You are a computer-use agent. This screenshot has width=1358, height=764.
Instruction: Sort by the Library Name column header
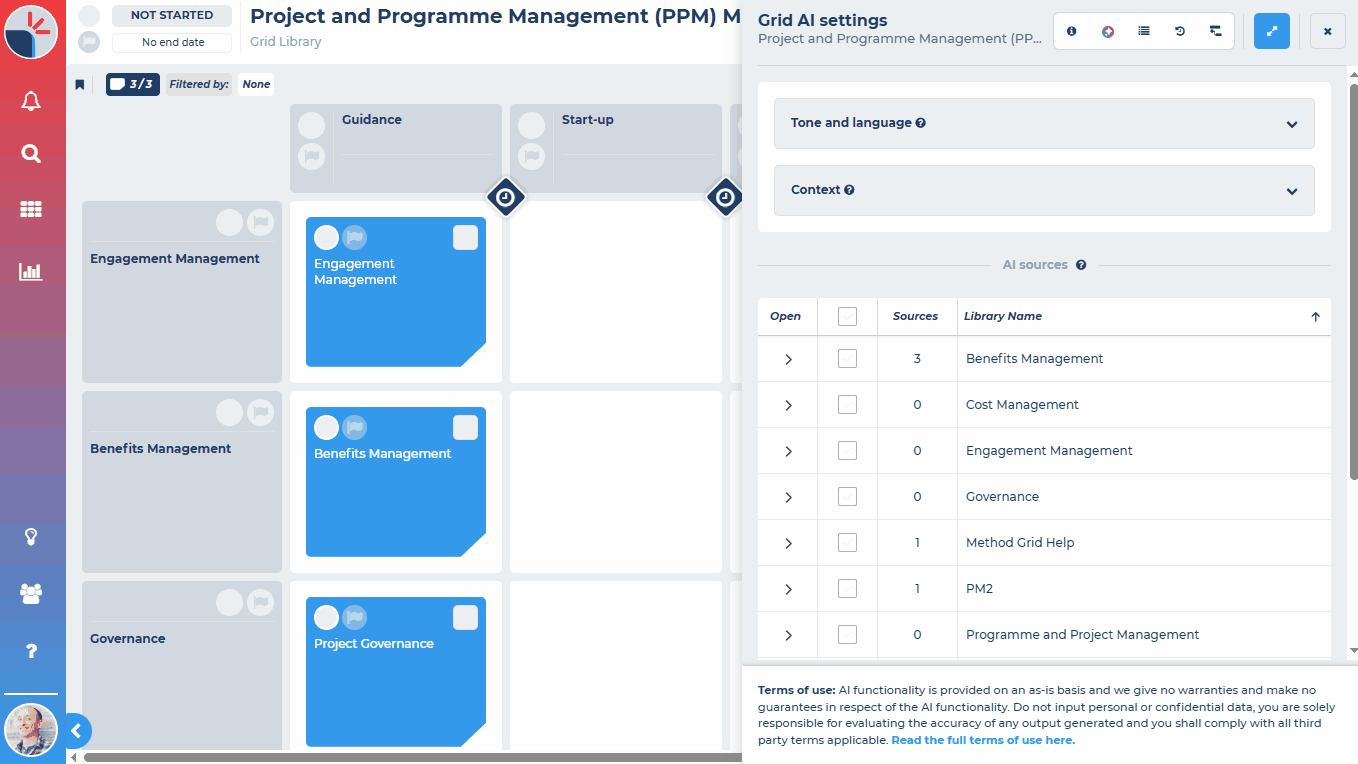[1003, 316]
